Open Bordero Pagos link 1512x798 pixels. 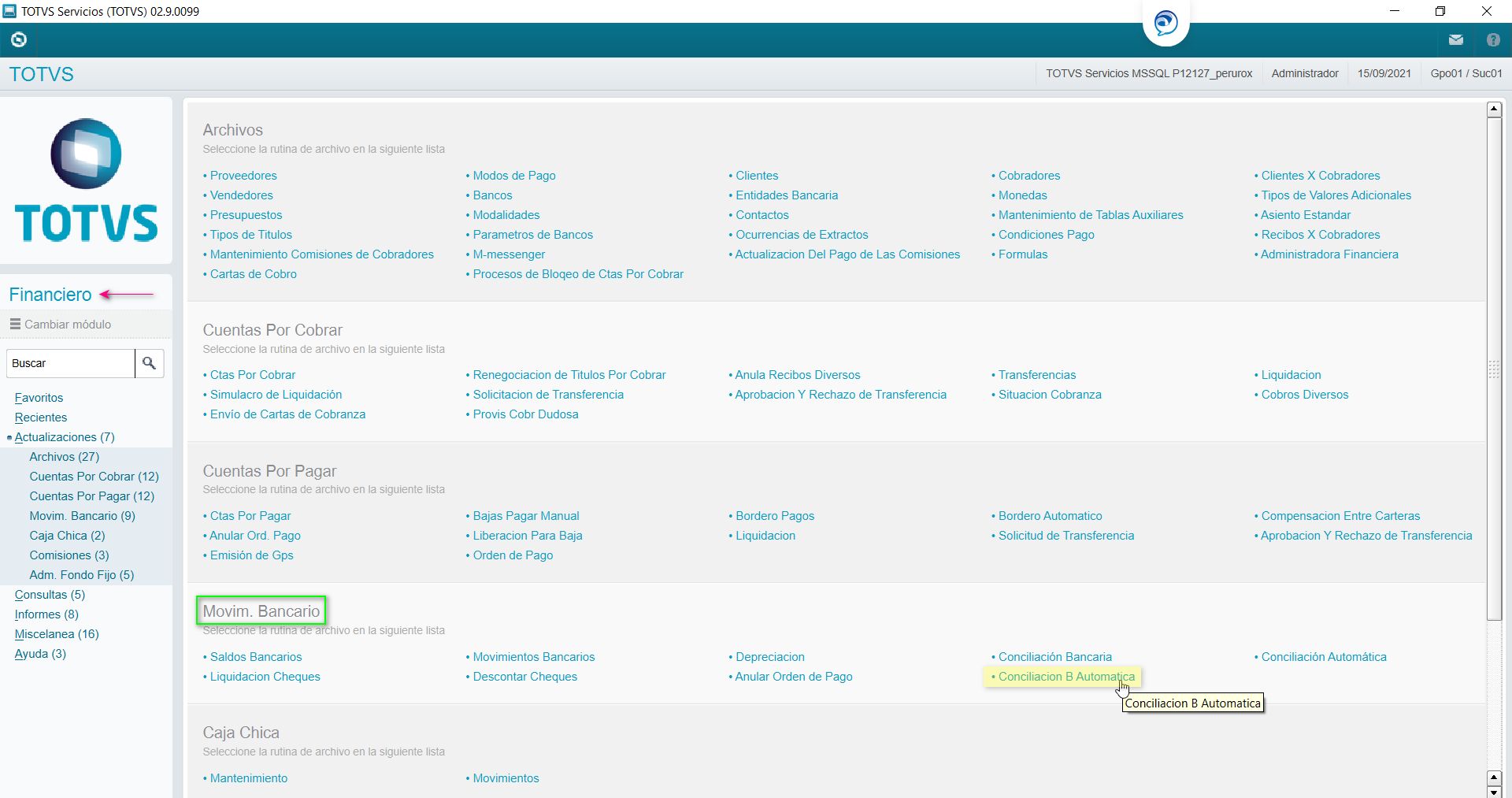(x=775, y=516)
